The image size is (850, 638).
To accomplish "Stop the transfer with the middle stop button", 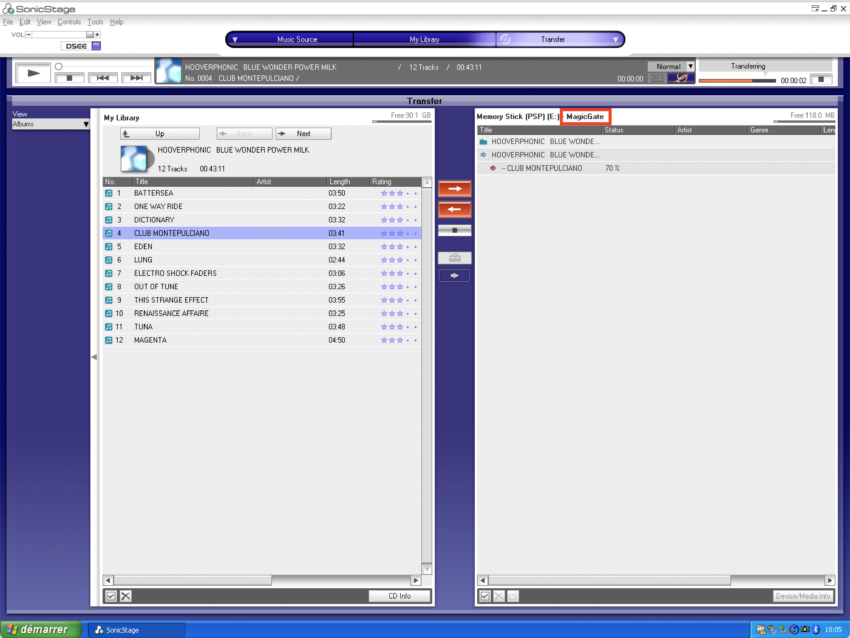I will [454, 230].
